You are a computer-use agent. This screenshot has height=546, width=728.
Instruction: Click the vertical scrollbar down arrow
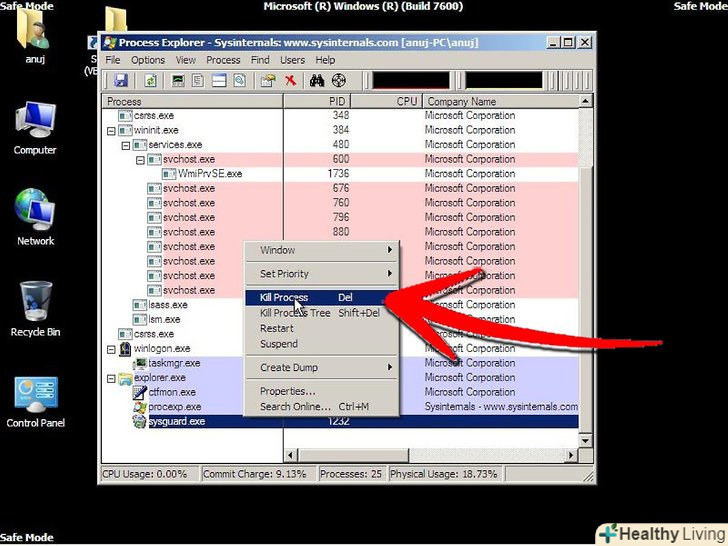pyautogui.click(x=585, y=440)
